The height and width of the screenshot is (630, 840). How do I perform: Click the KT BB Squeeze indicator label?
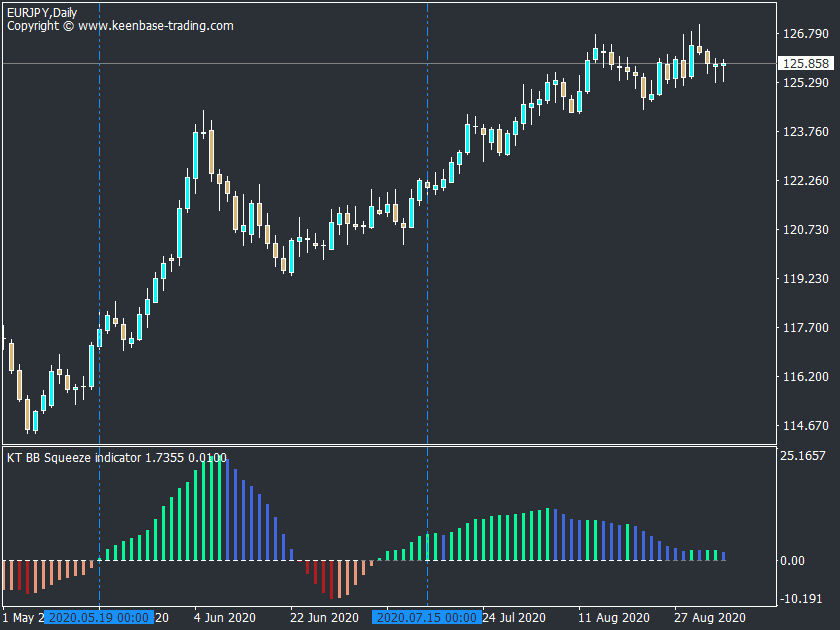[117, 458]
